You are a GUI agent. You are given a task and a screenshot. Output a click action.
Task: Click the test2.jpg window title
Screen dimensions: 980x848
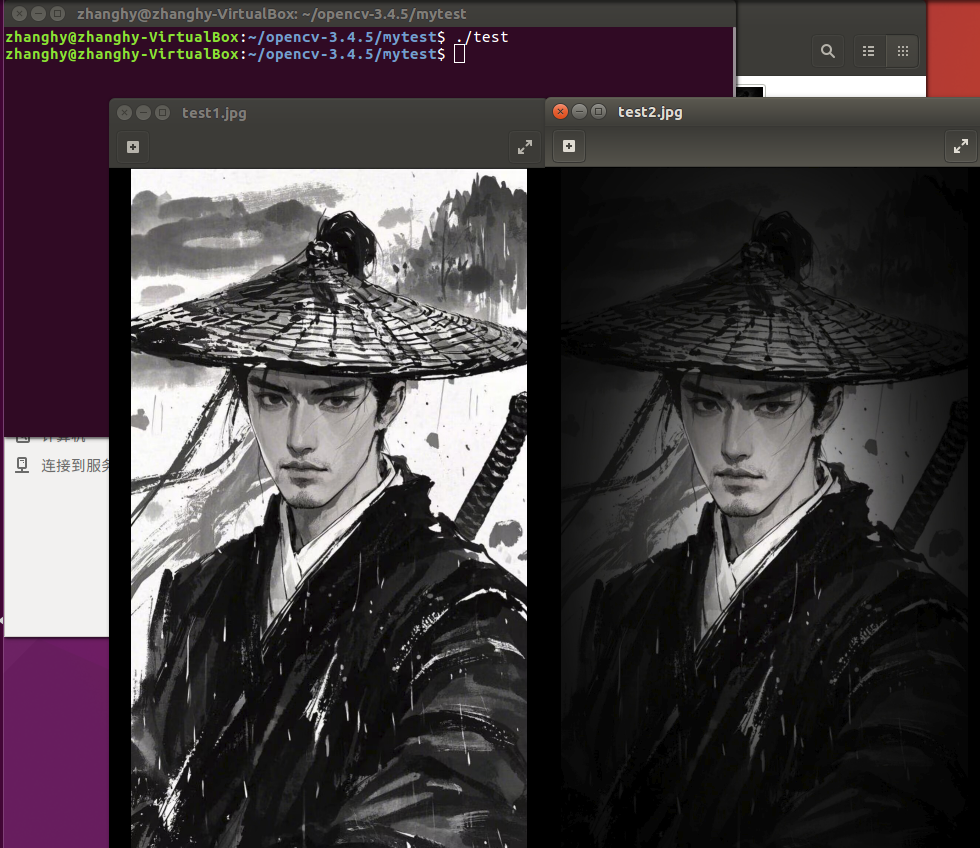[x=650, y=112]
